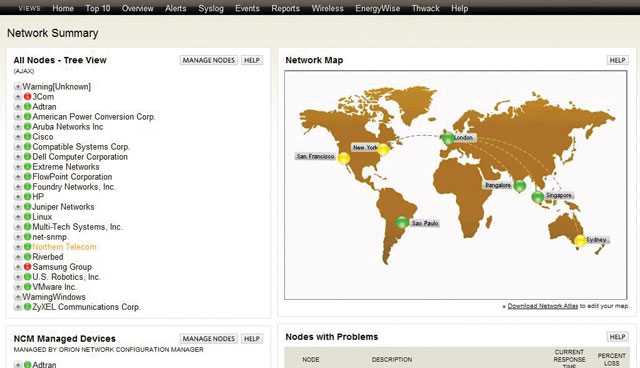This screenshot has width=640, height=368.
Task: Go to the Reports view
Action: [x=285, y=8]
